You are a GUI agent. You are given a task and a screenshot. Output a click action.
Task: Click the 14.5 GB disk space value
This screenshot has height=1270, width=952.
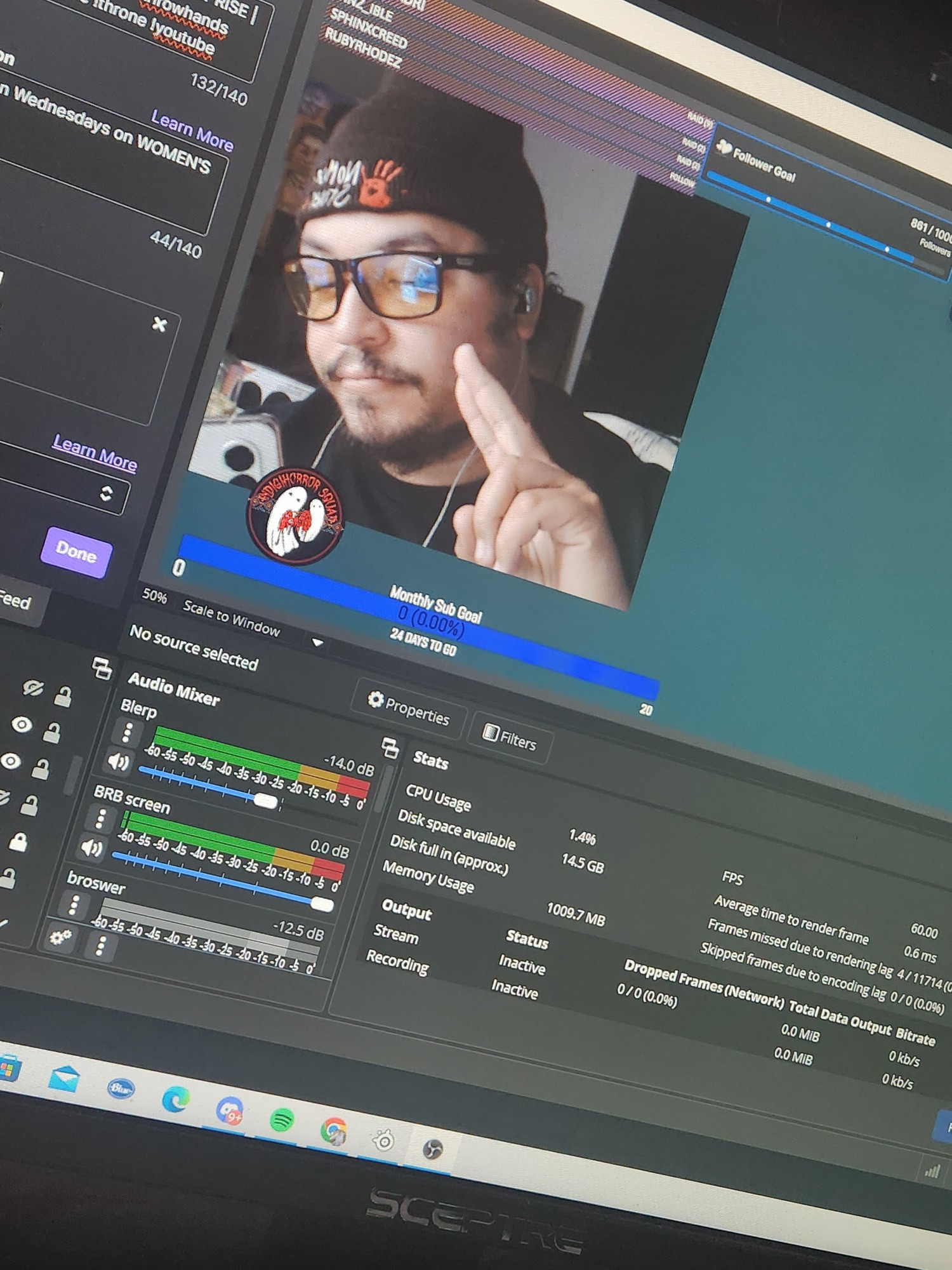click(x=583, y=862)
